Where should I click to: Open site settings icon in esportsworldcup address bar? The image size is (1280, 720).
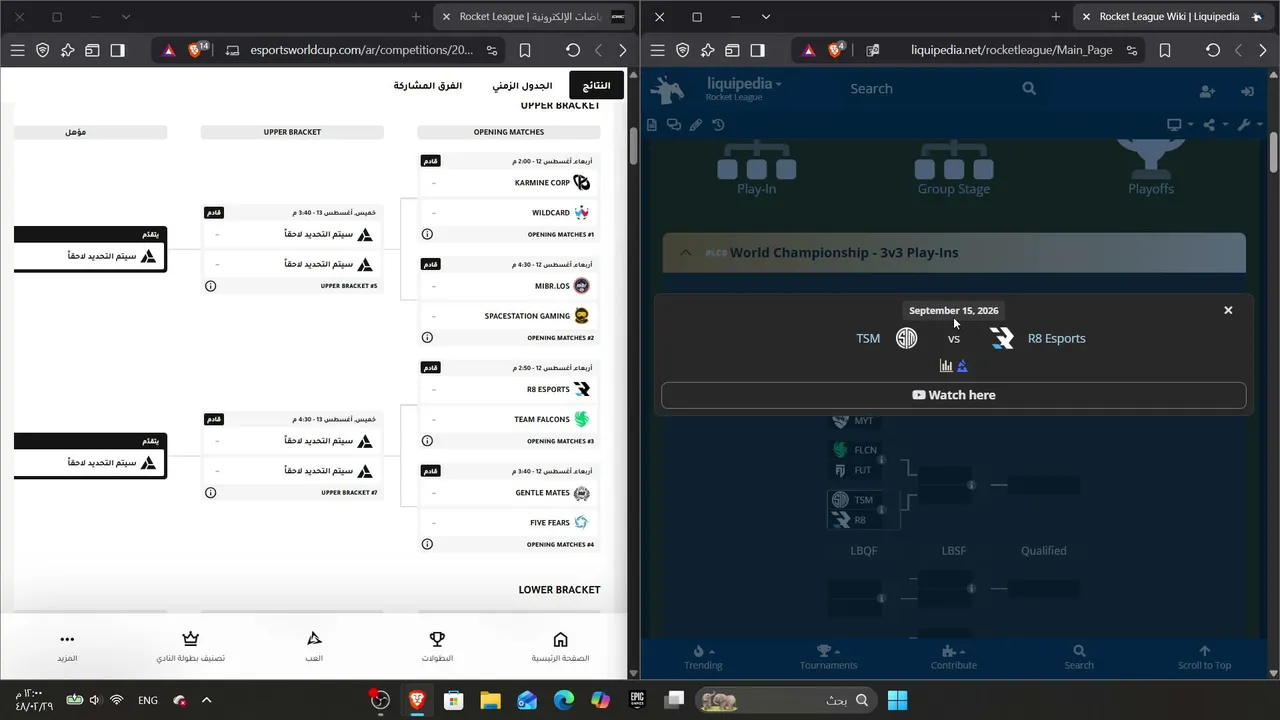[x=491, y=50]
